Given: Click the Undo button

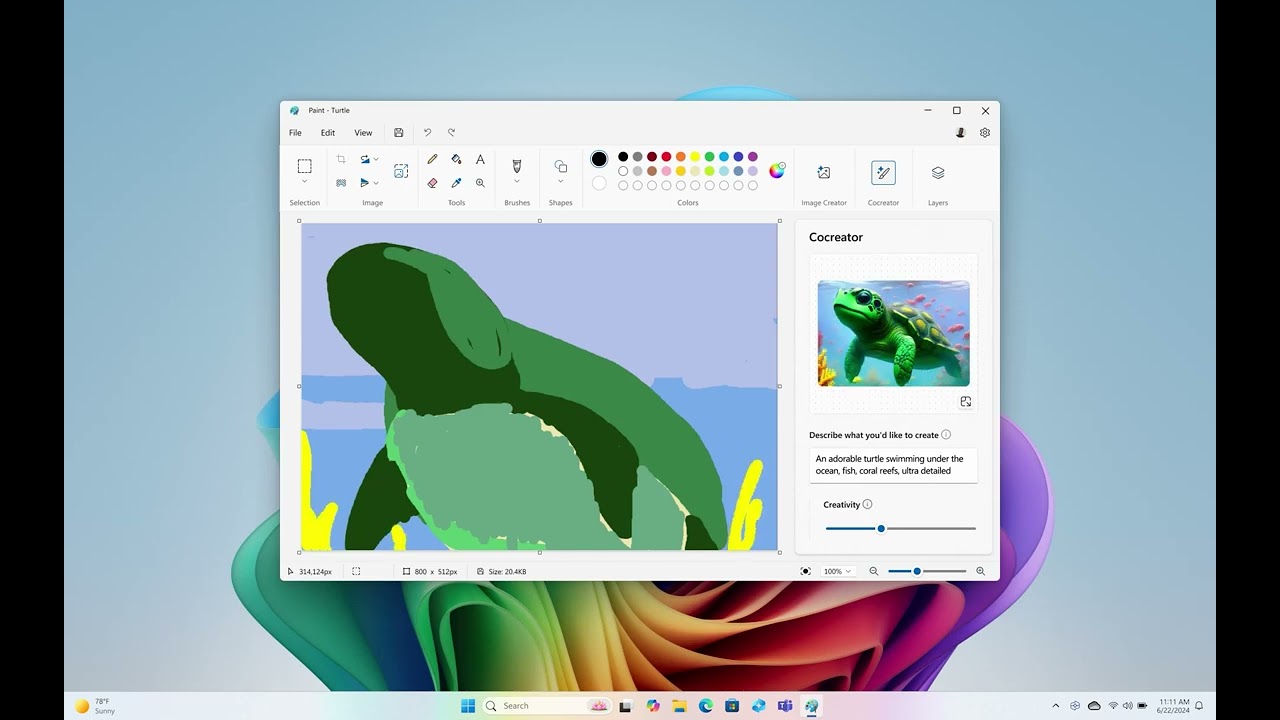Looking at the screenshot, I should (x=427, y=133).
